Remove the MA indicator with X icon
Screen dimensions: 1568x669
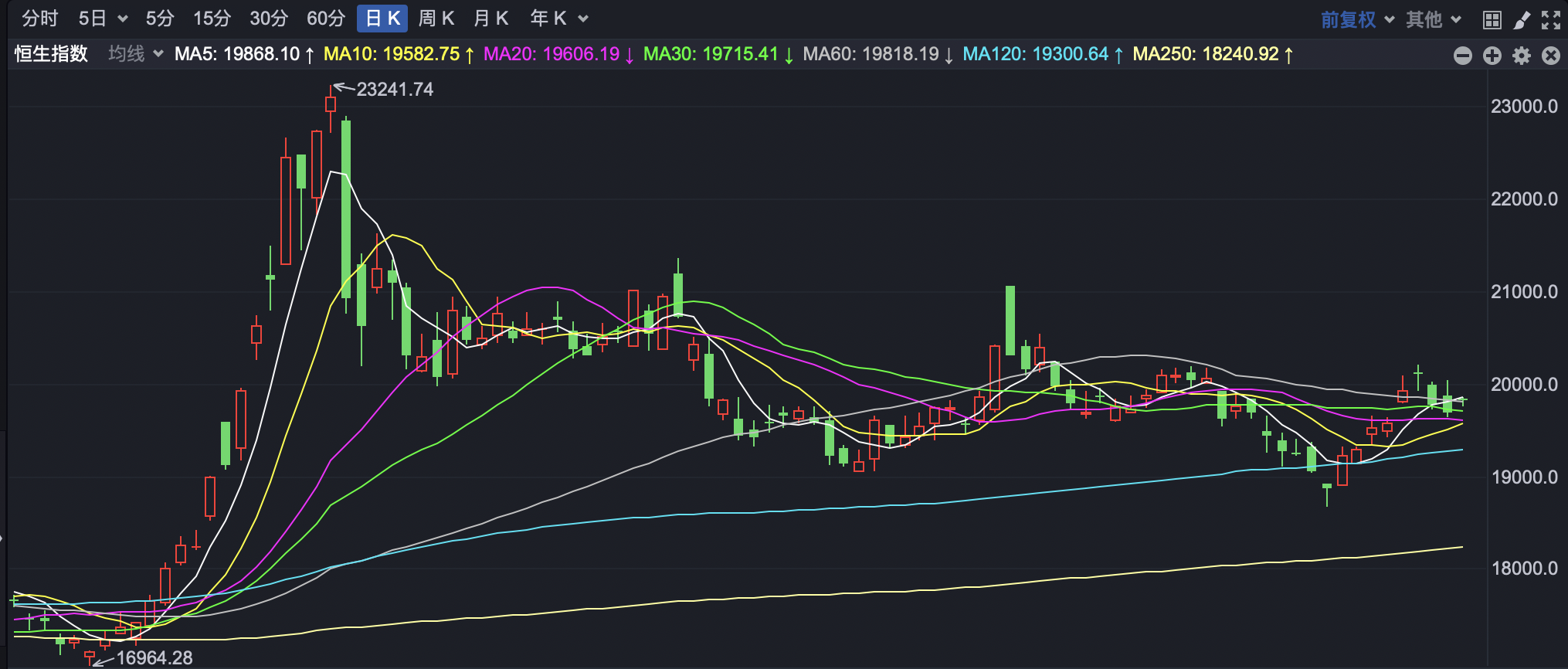click(x=1551, y=56)
